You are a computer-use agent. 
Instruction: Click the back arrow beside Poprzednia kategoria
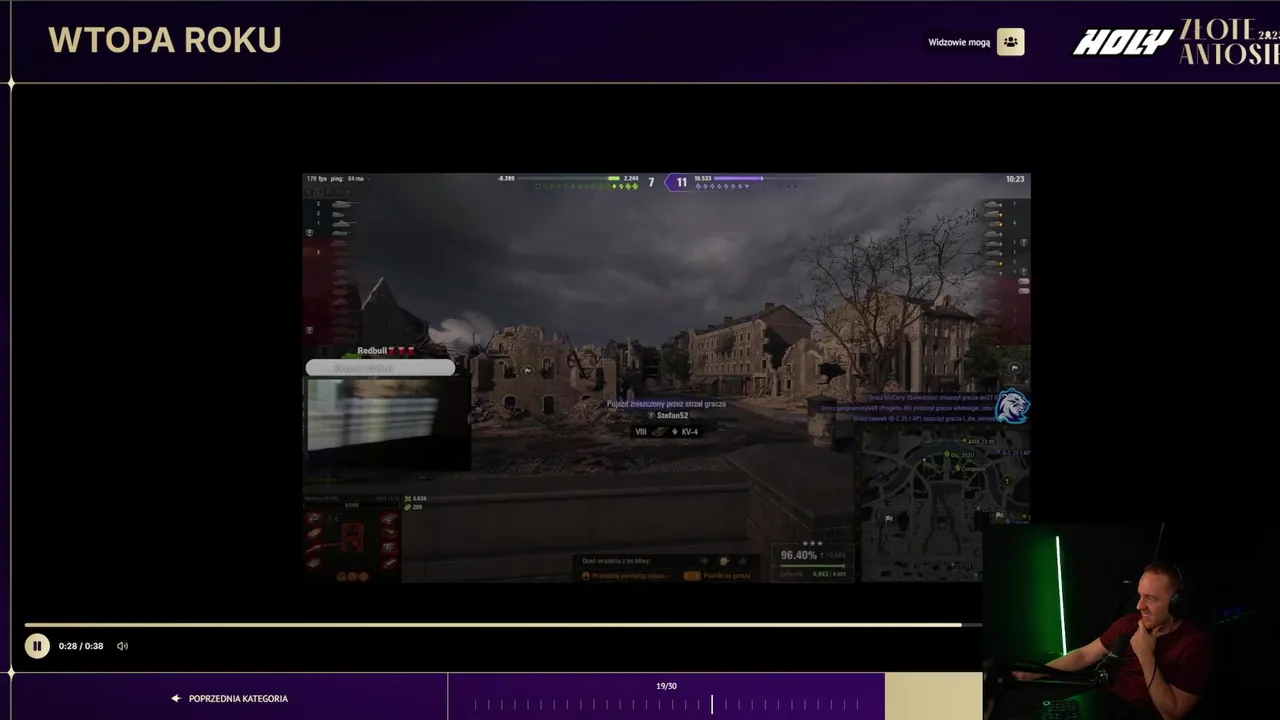point(176,699)
